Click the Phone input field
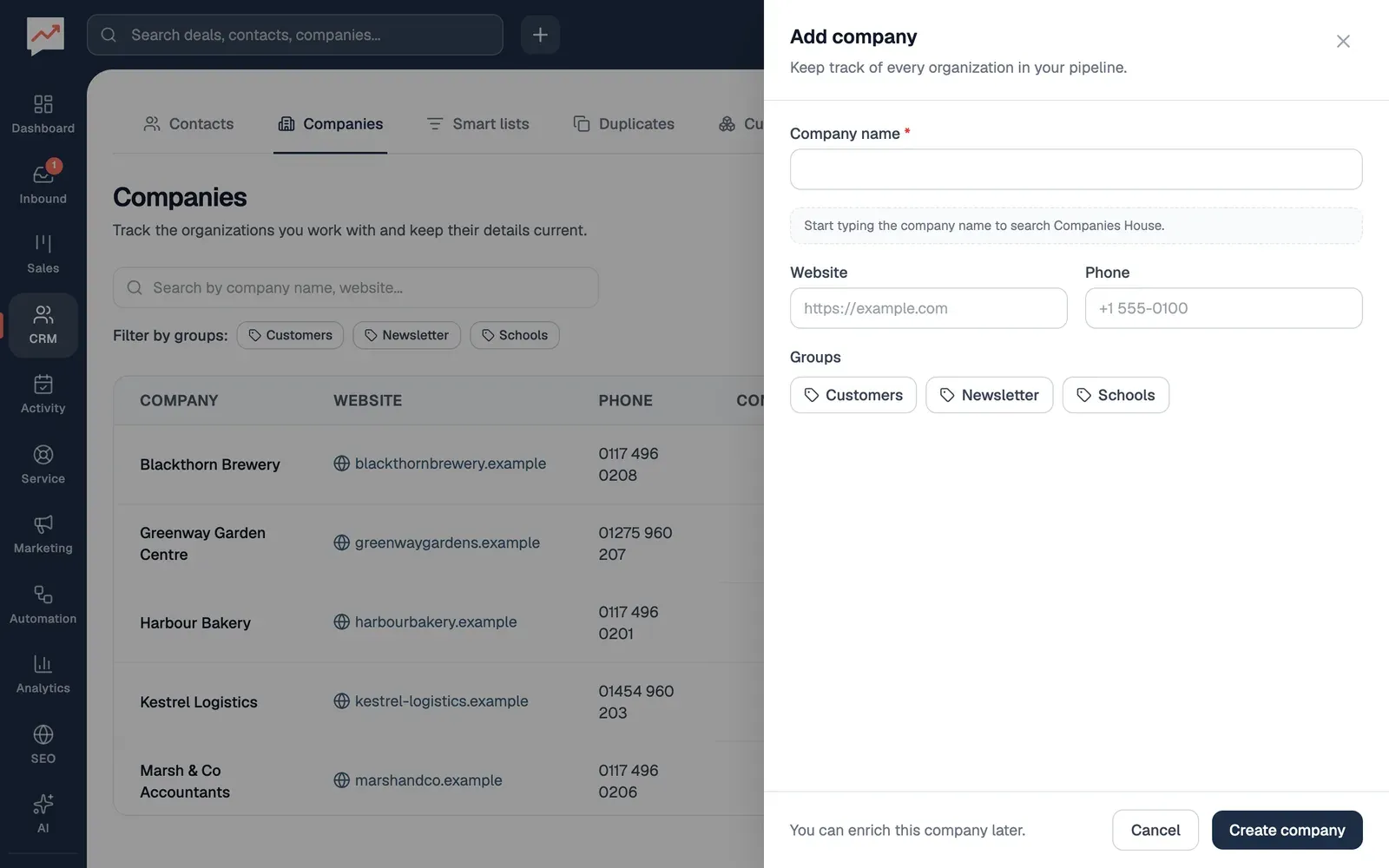Screen dimensions: 1389x868 [x=1223, y=308]
